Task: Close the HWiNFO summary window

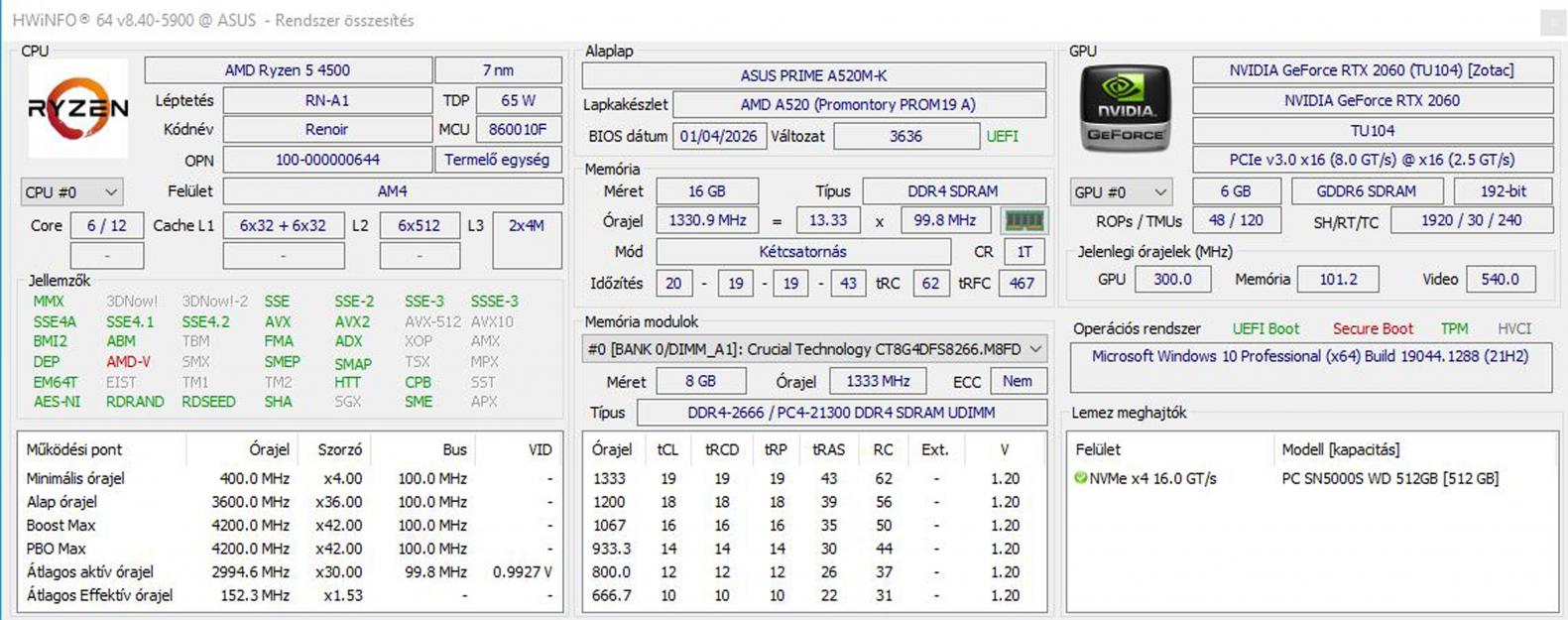Action: [1552, 21]
